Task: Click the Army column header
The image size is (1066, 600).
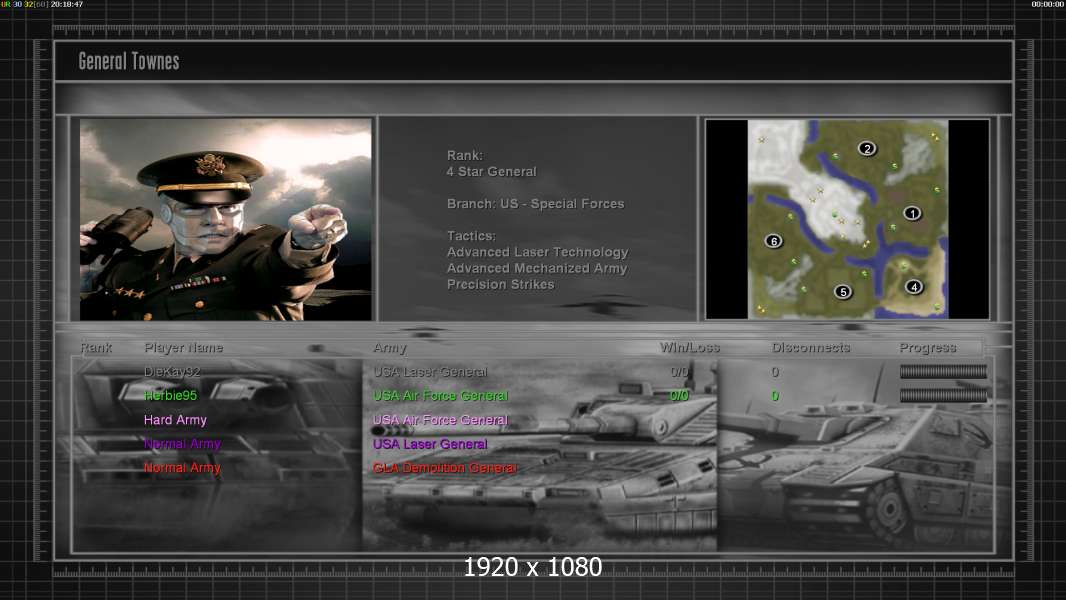Action: [390, 348]
